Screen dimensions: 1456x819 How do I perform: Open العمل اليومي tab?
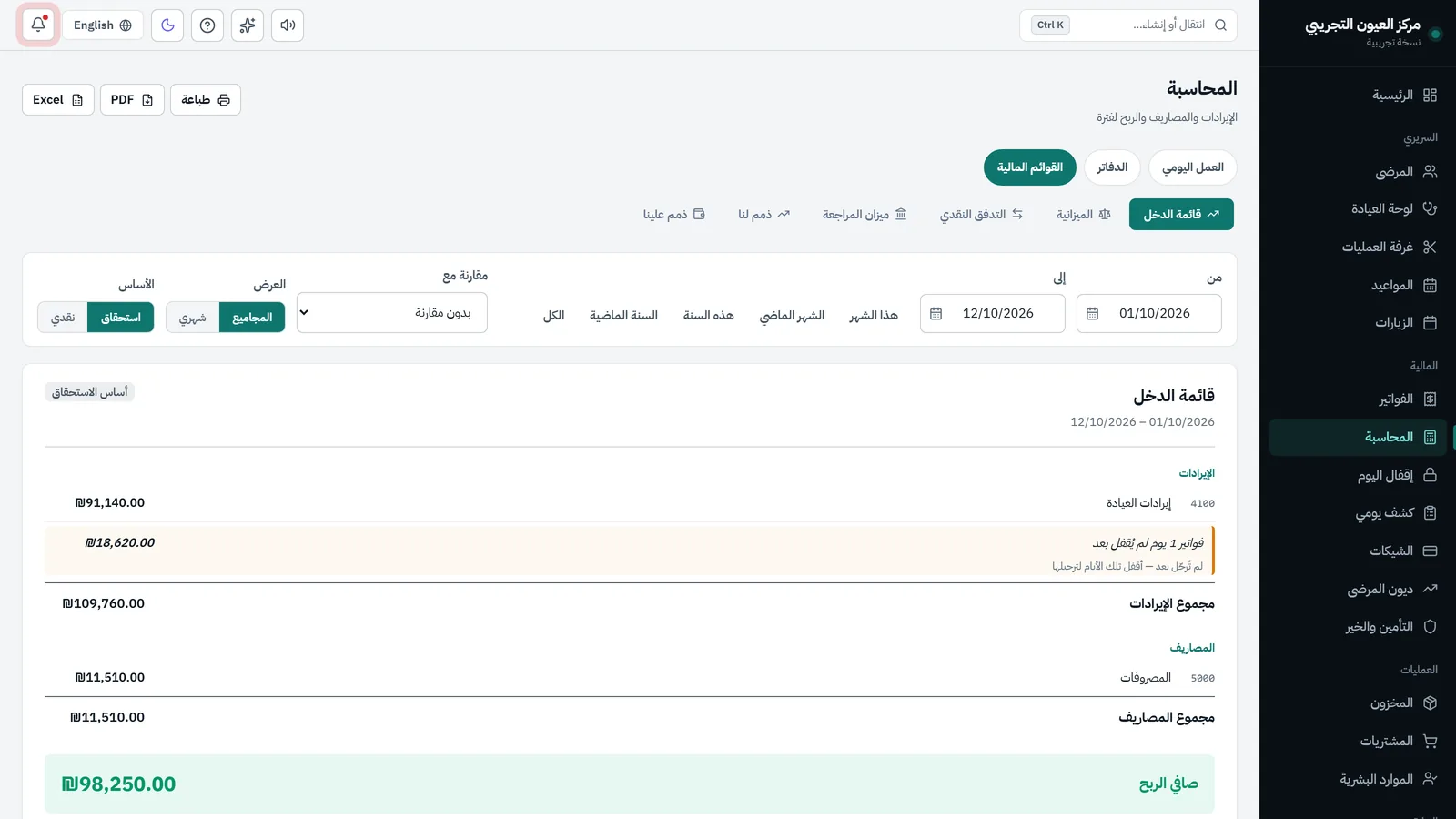pos(1193,167)
